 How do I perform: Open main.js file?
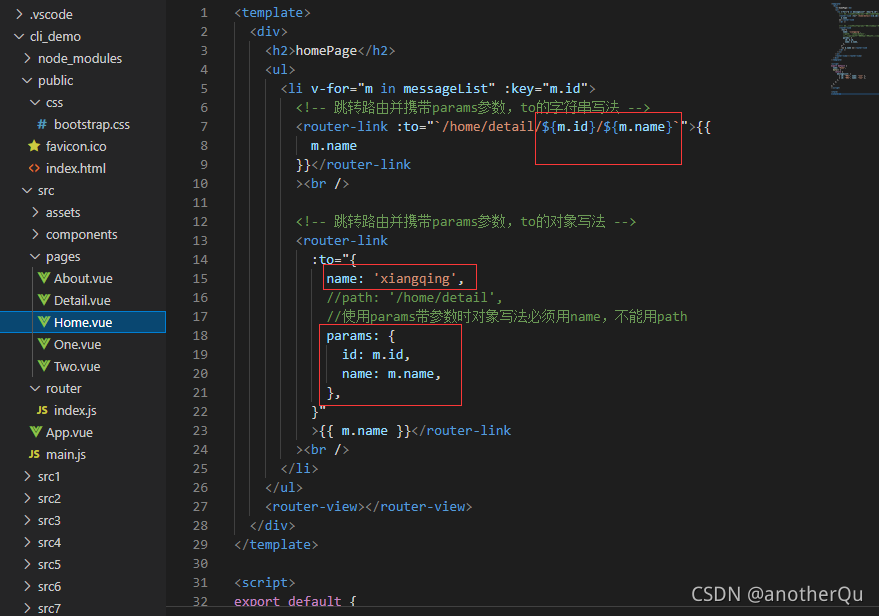(66, 455)
